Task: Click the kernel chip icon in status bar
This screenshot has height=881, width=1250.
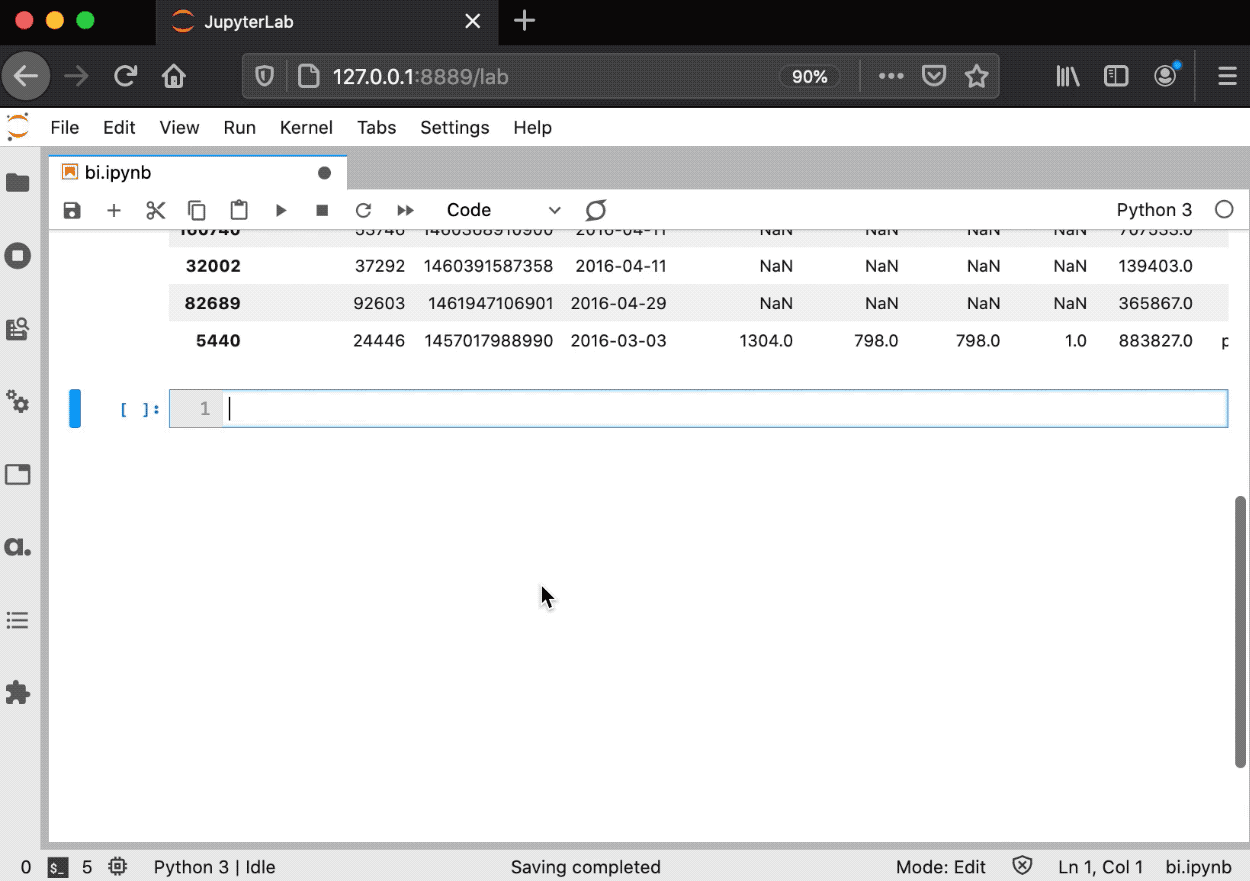Action: pyautogui.click(x=118, y=867)
